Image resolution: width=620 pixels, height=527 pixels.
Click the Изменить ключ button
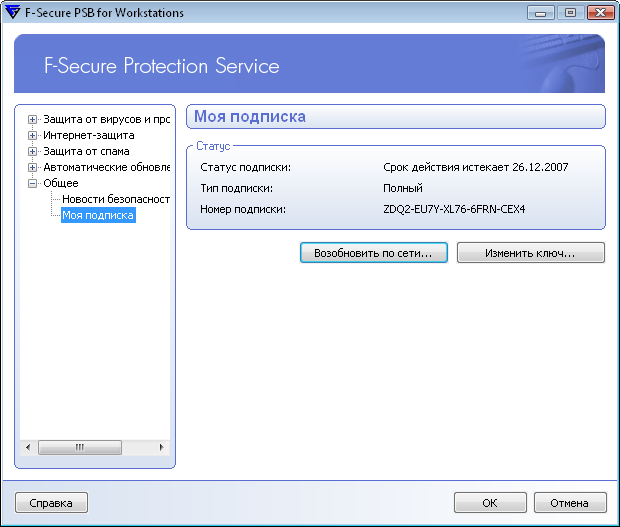click(x=531, y=253)
